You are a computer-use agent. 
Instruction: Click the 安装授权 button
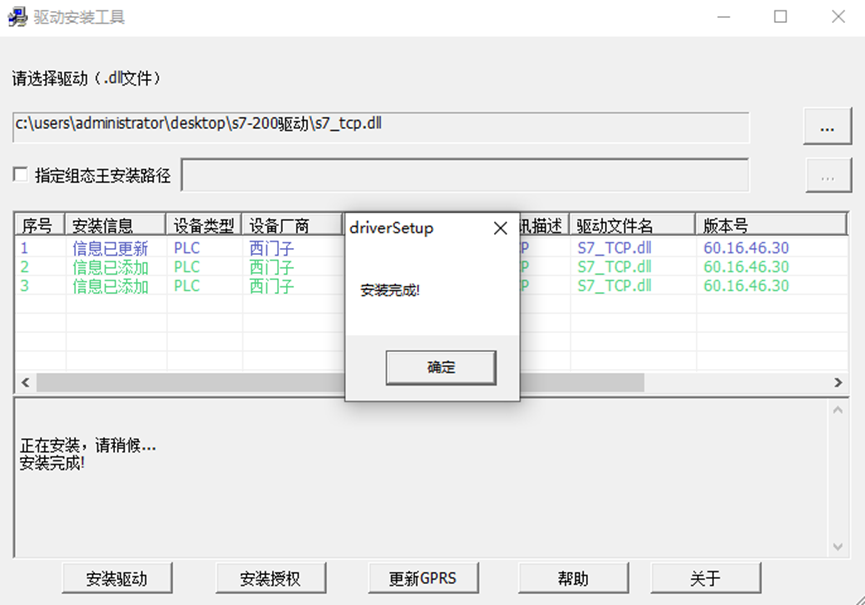(270, 578)
